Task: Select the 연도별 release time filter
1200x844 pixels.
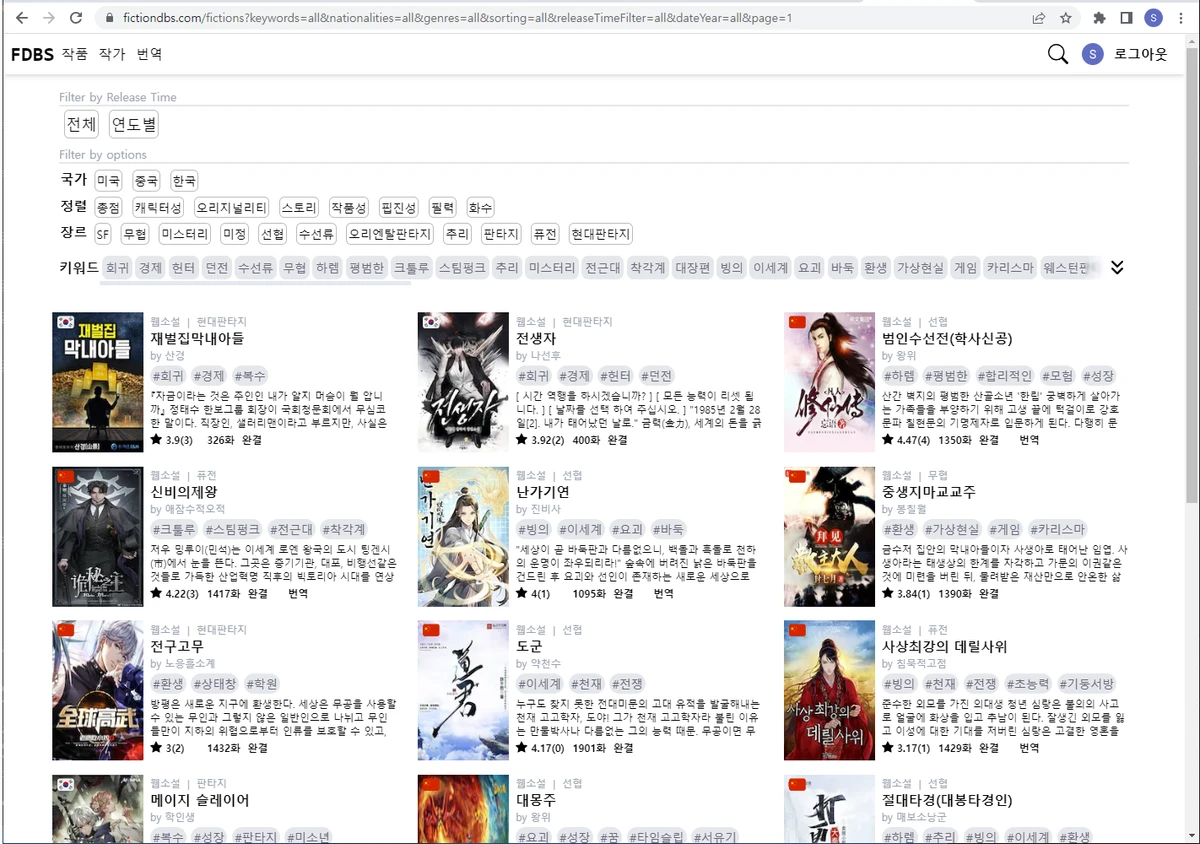Action: [x=134, y=125]
